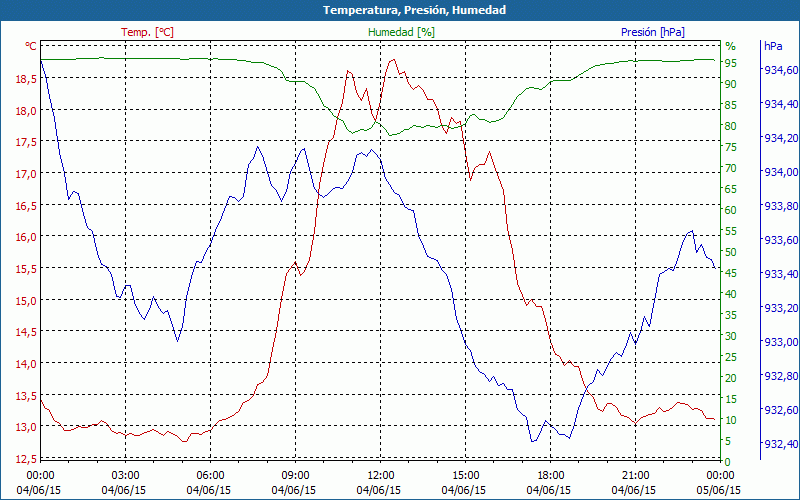Select the red 'Temp. [°C]' legend label
The width and height of the screenshot is (800, 500).
tap(147, 32)
